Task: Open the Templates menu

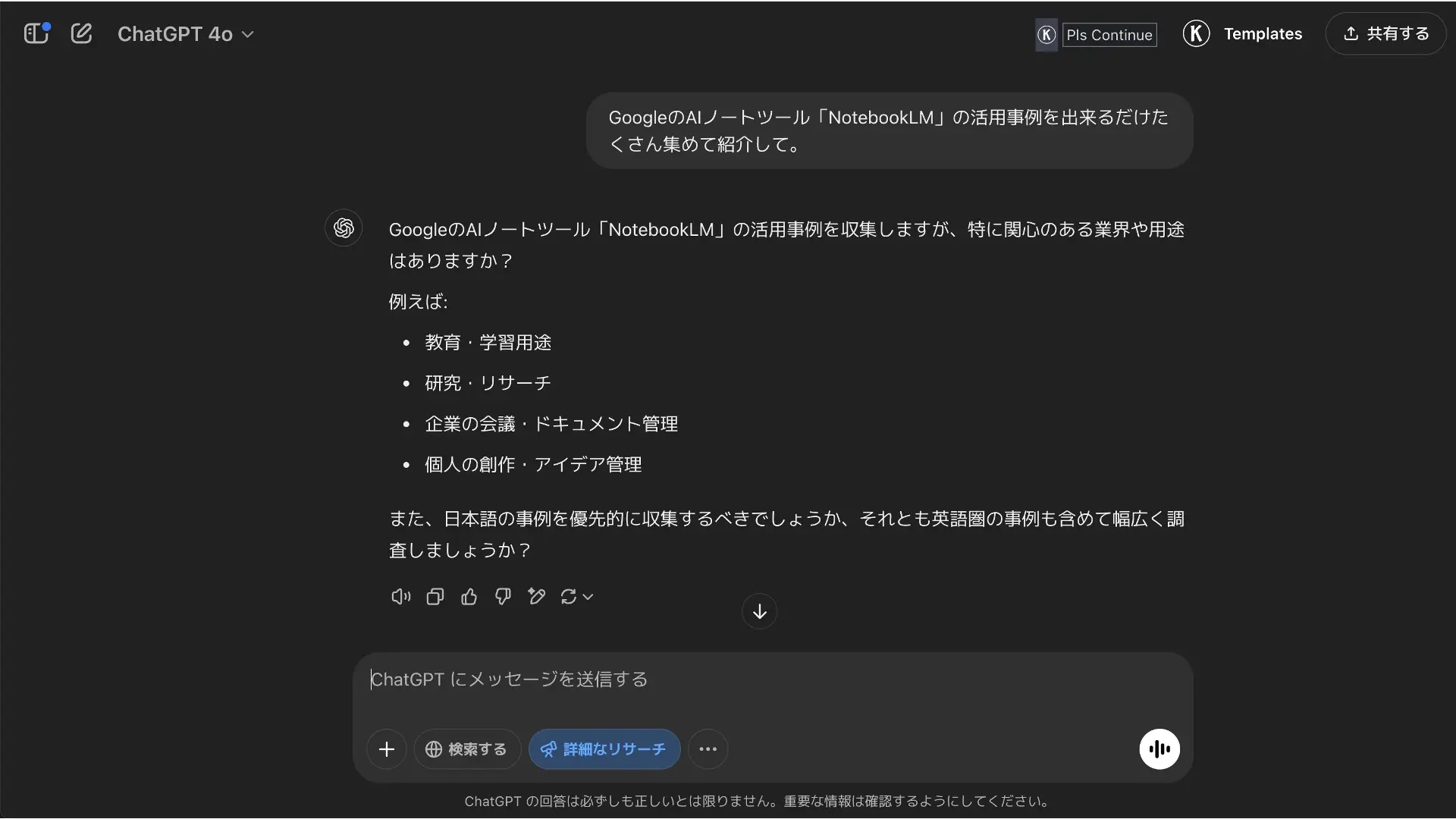Action: click(1263, 34)
